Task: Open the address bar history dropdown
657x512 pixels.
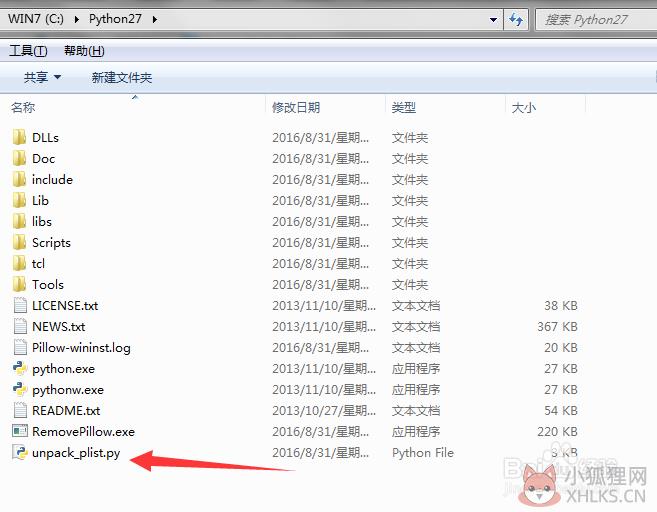Action: [x=493, y=20]
